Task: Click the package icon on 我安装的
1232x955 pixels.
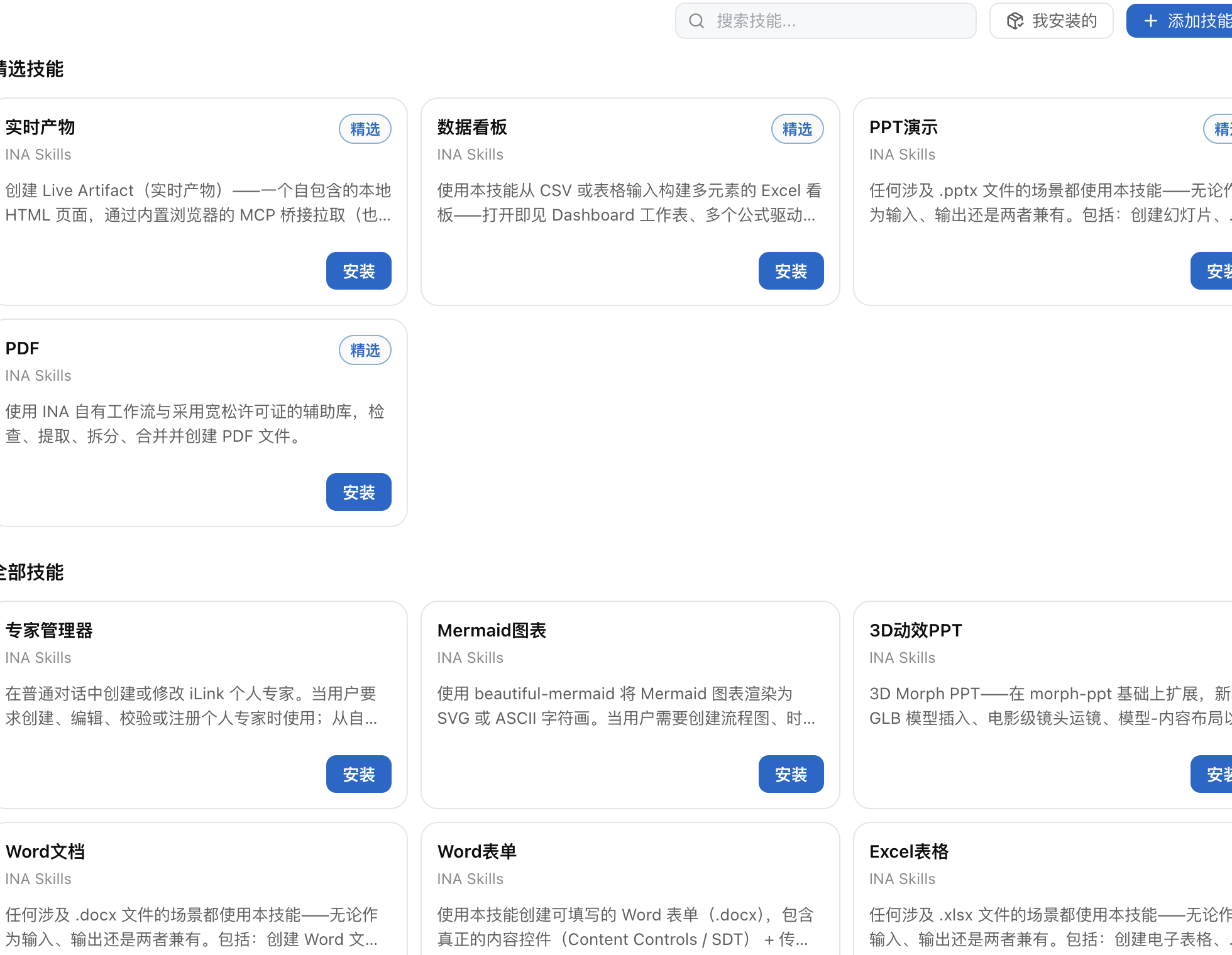Action: point(1015,21)
